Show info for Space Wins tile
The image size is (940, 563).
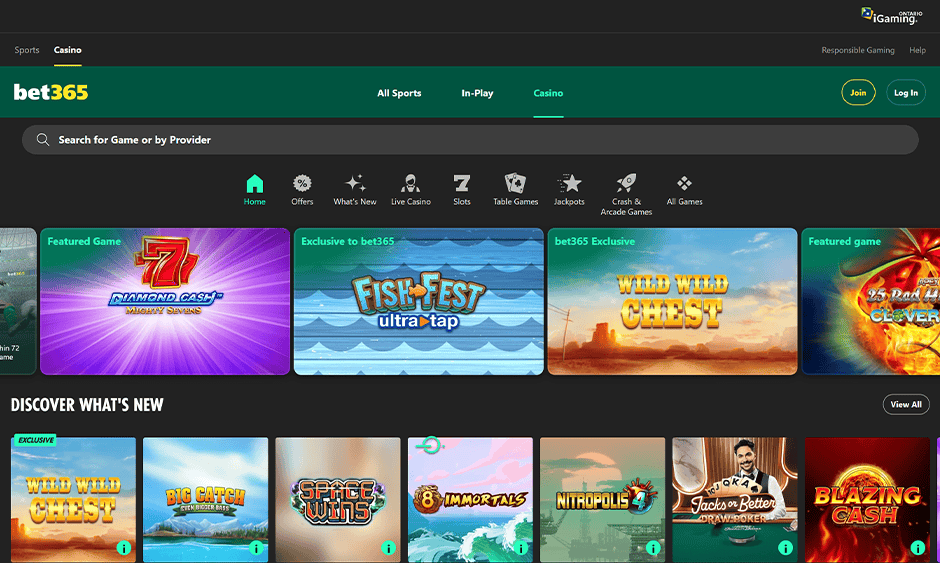pyautogui.click(x=388, y=547)
